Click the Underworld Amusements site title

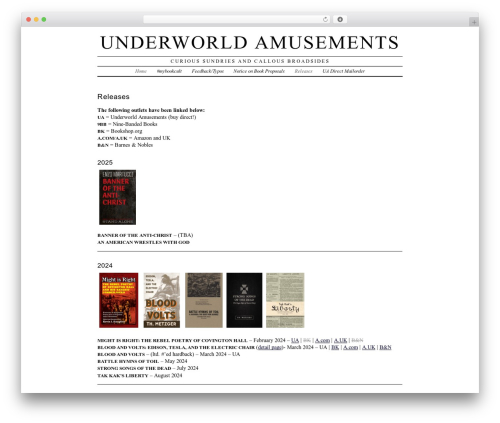tap(250, 43)
